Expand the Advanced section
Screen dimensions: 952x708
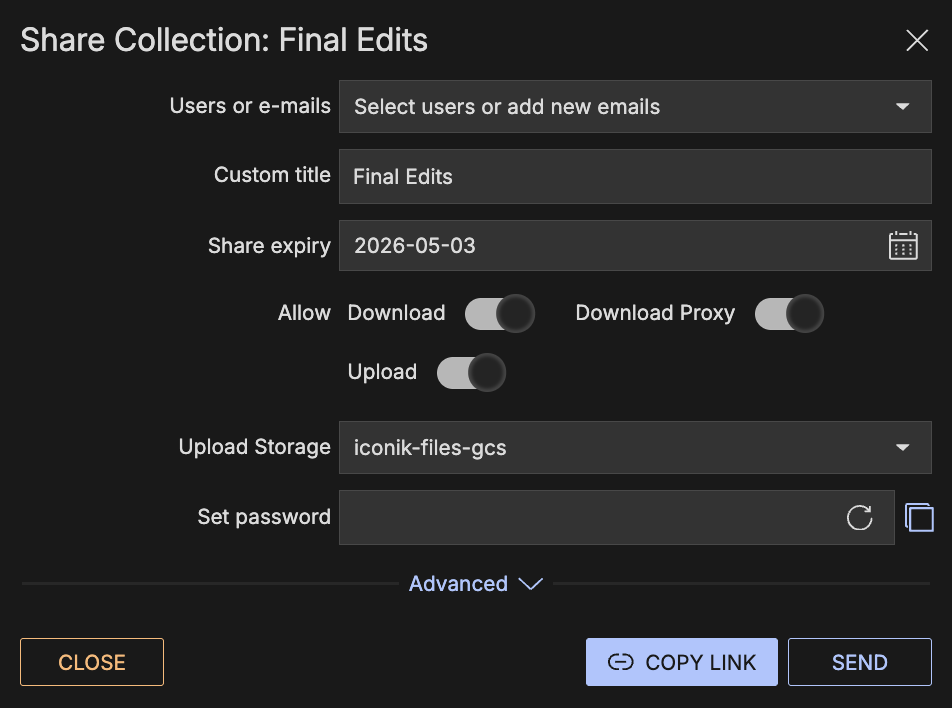click(x=475, y=584)
